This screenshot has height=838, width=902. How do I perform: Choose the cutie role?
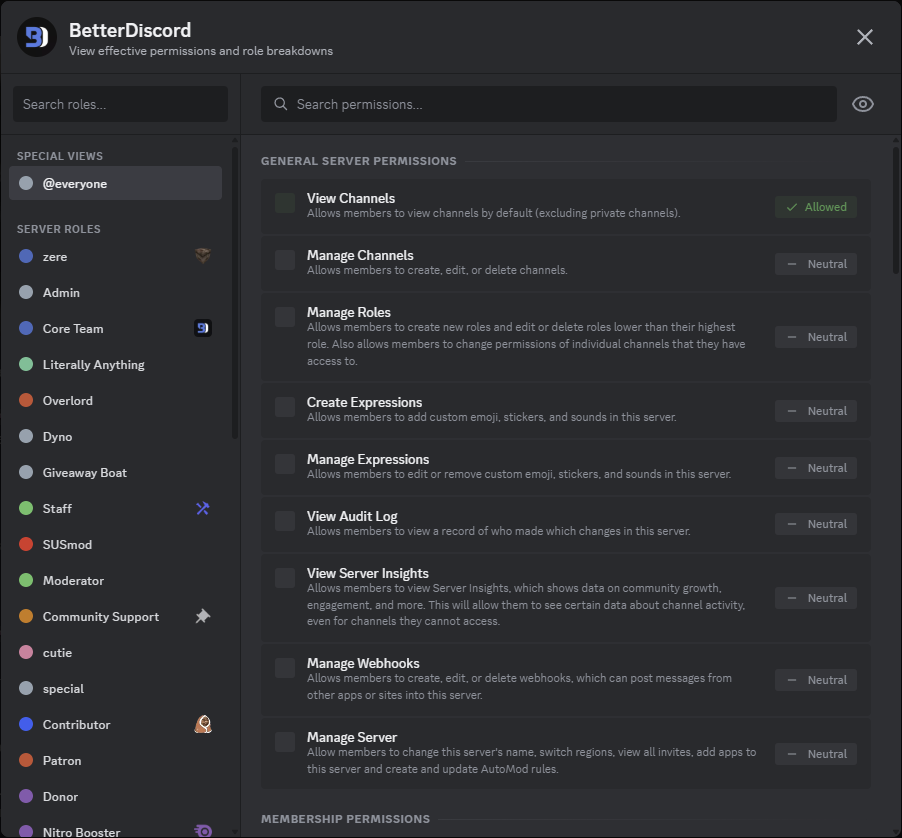tap(116, 653)
